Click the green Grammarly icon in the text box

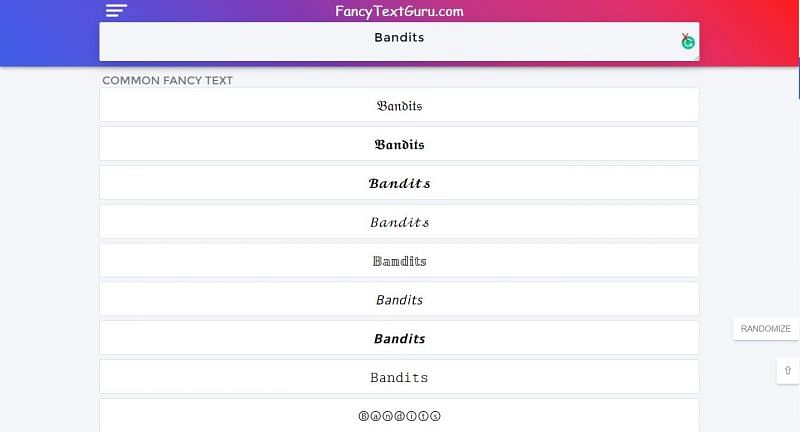688,42
